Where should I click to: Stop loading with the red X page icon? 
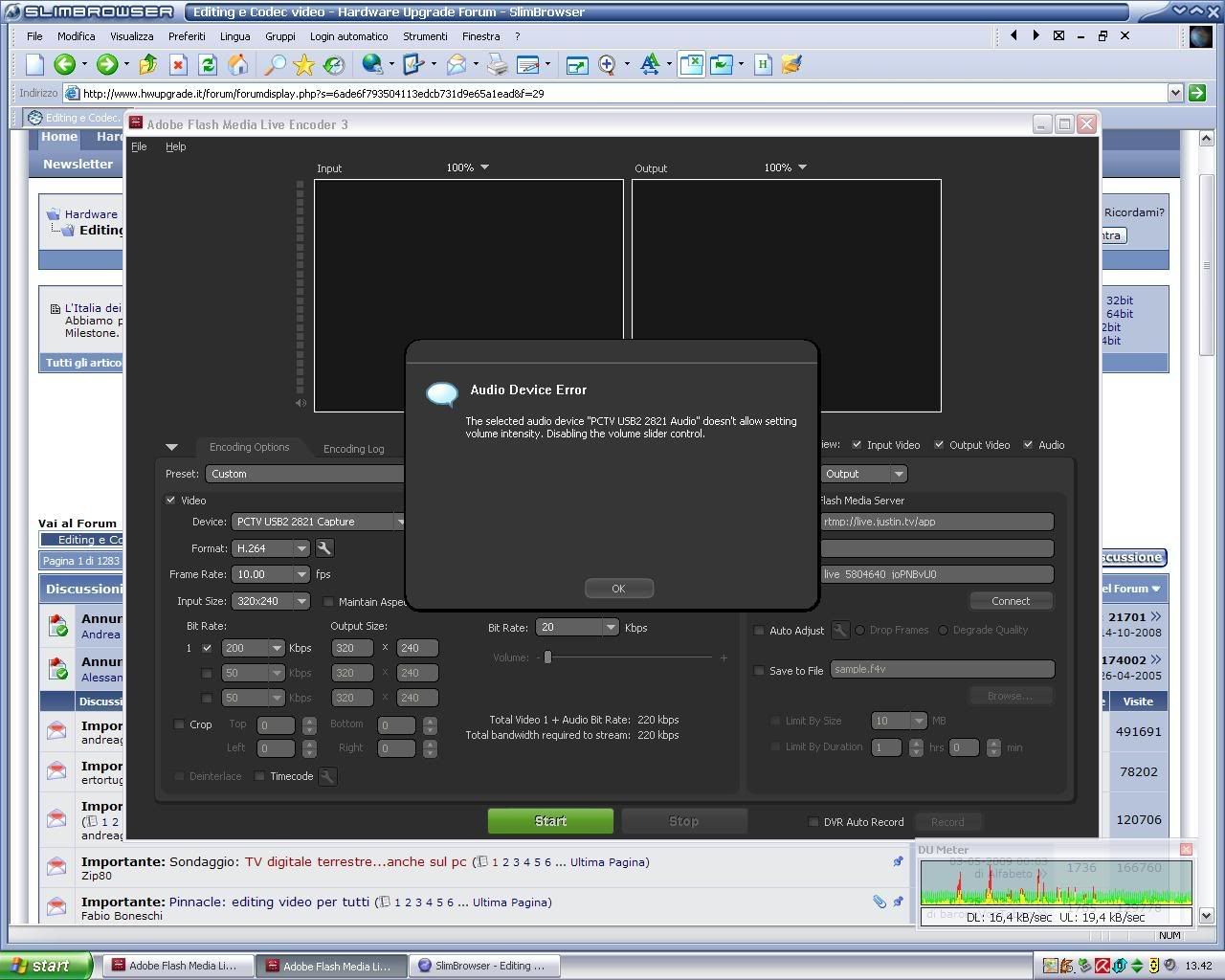coord(177,64)
